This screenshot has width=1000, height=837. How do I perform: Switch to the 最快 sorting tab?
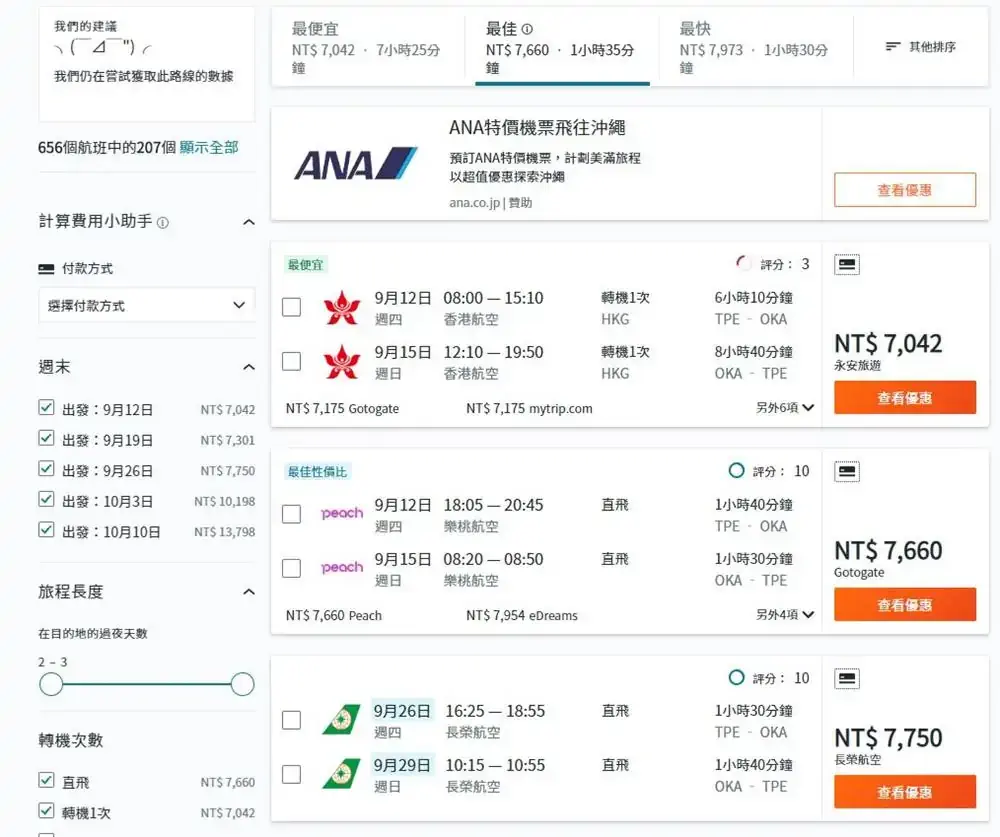tap(756, 47)
